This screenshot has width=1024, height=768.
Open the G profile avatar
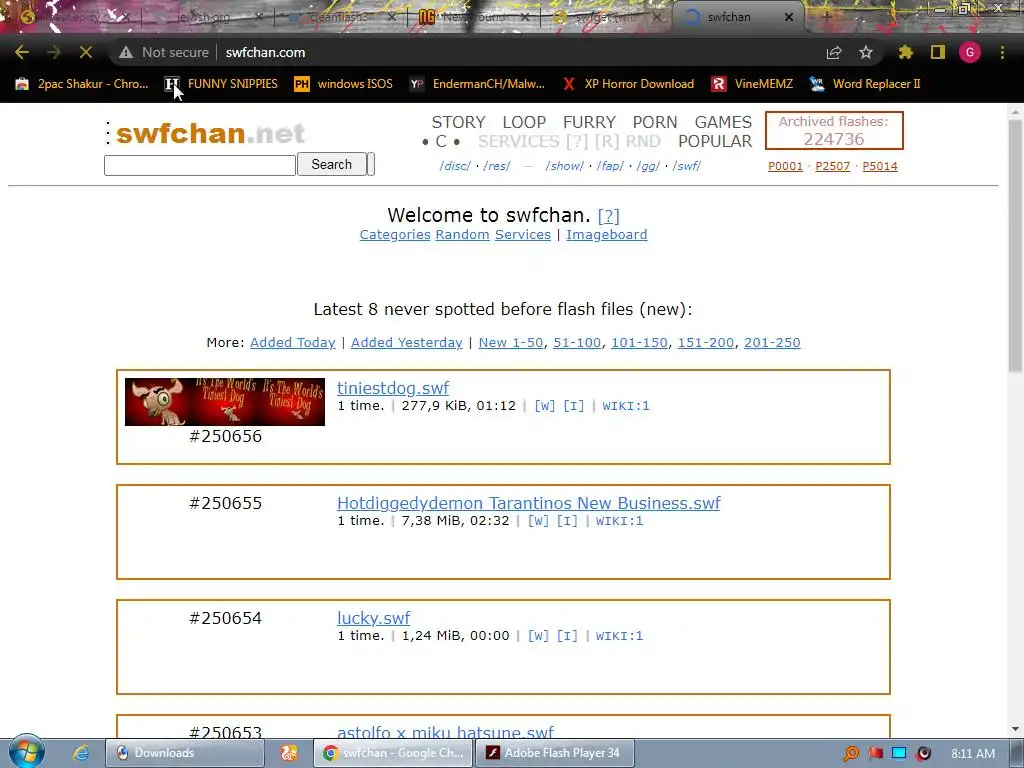[970, 52]
